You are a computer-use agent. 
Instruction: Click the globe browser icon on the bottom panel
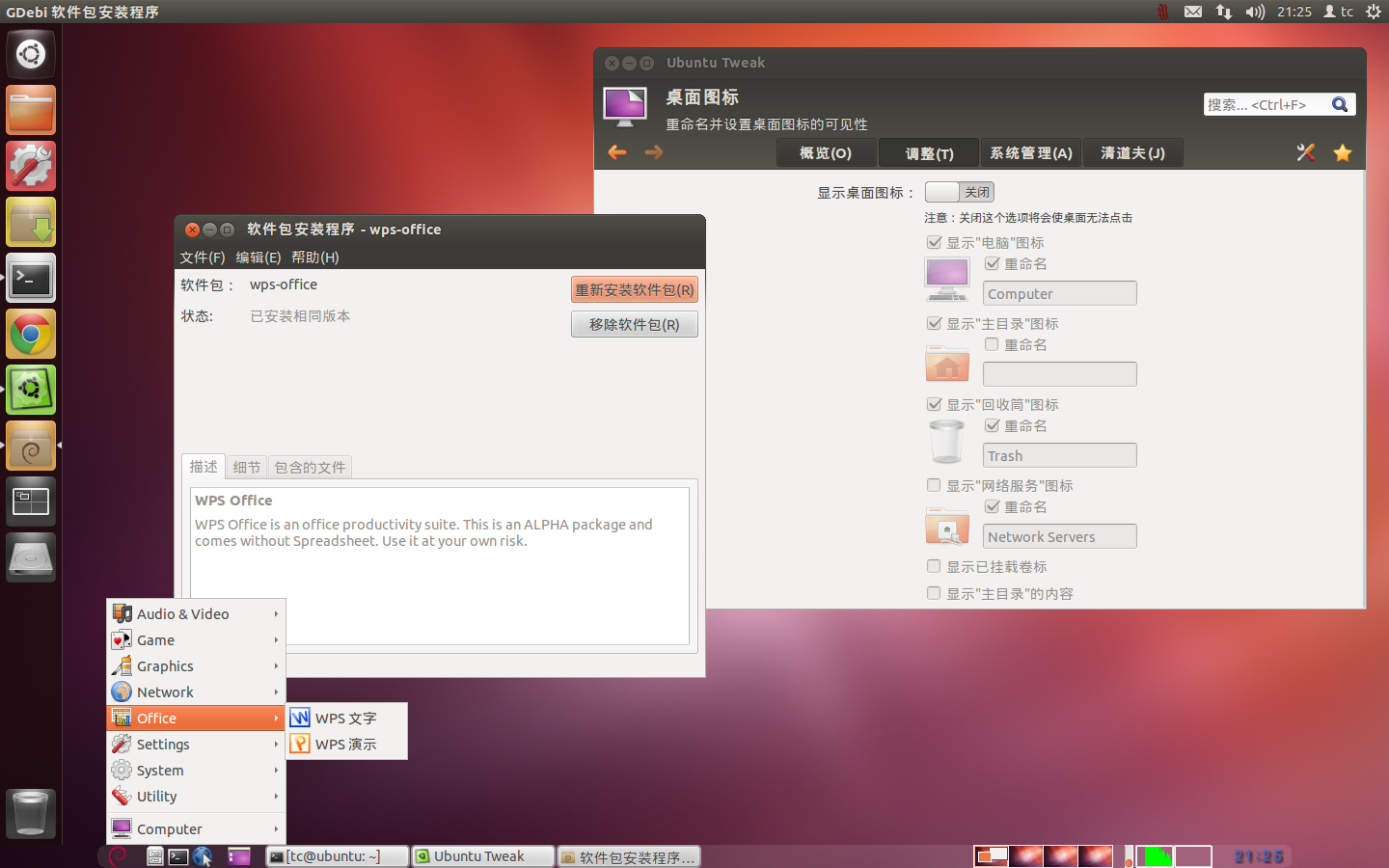pos(203,856)
